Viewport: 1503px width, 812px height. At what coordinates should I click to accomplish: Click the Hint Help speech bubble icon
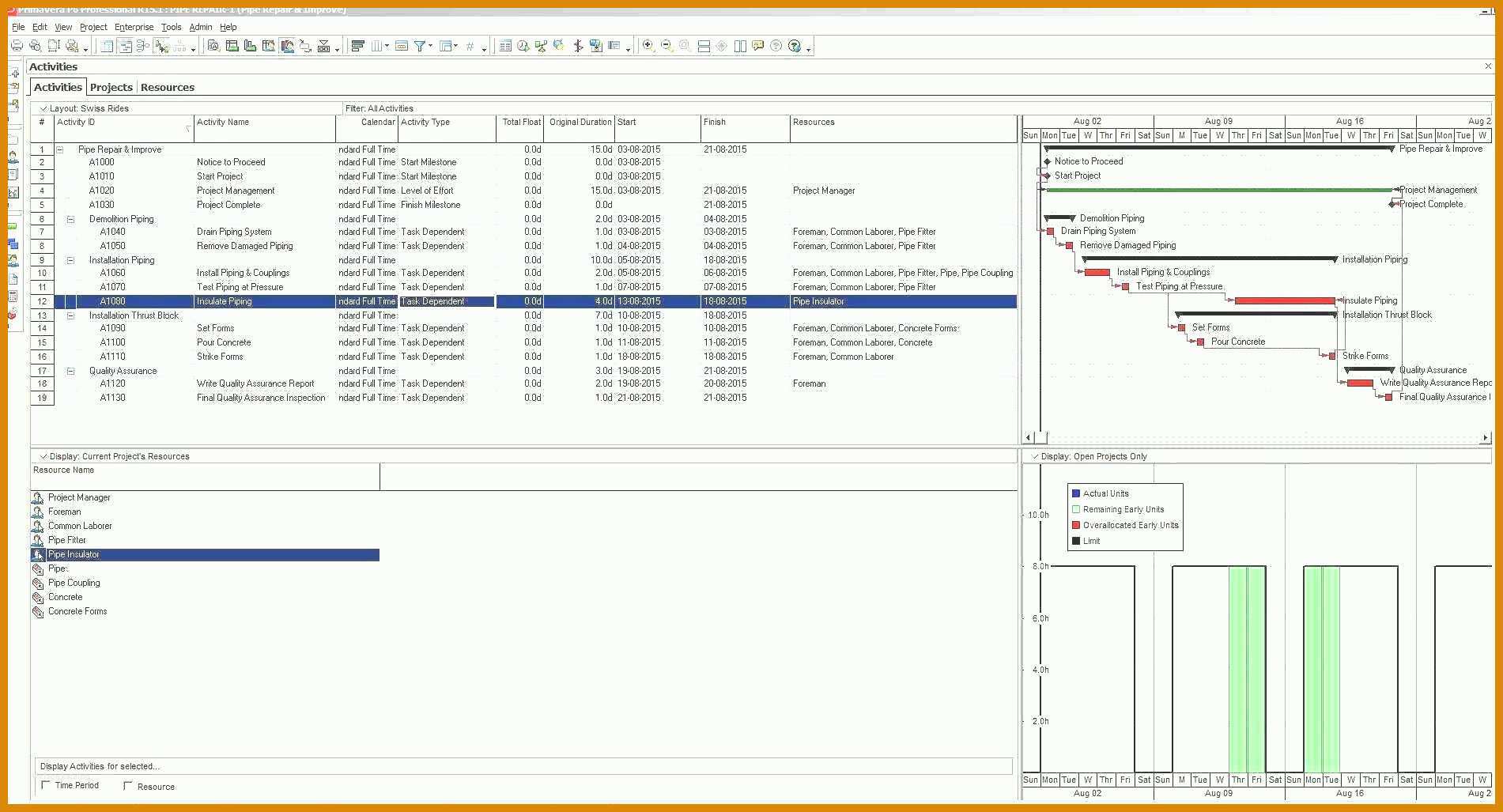(757, 46)
